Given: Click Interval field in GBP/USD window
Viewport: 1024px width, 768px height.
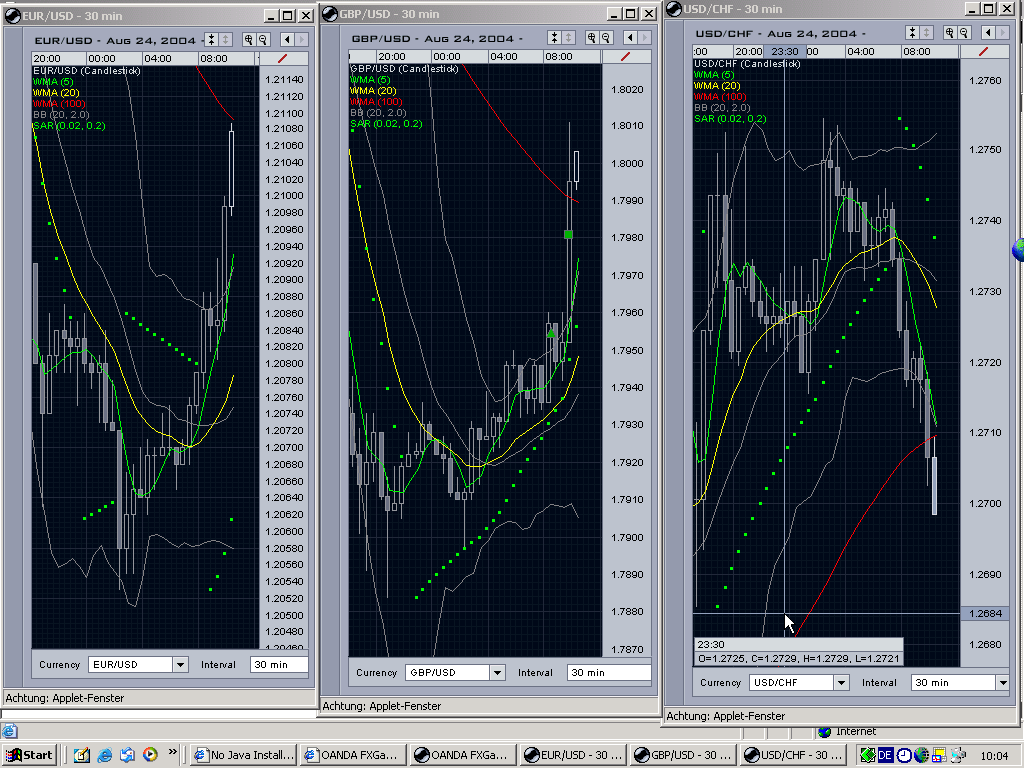Looking at the screenshot, I should coord(609,673).
